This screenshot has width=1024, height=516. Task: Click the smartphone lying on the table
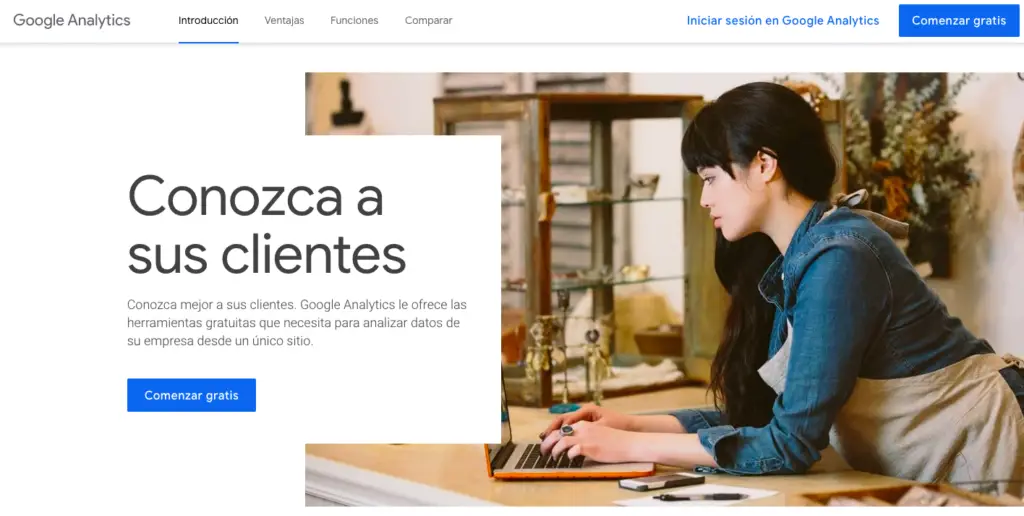point(662,482)
